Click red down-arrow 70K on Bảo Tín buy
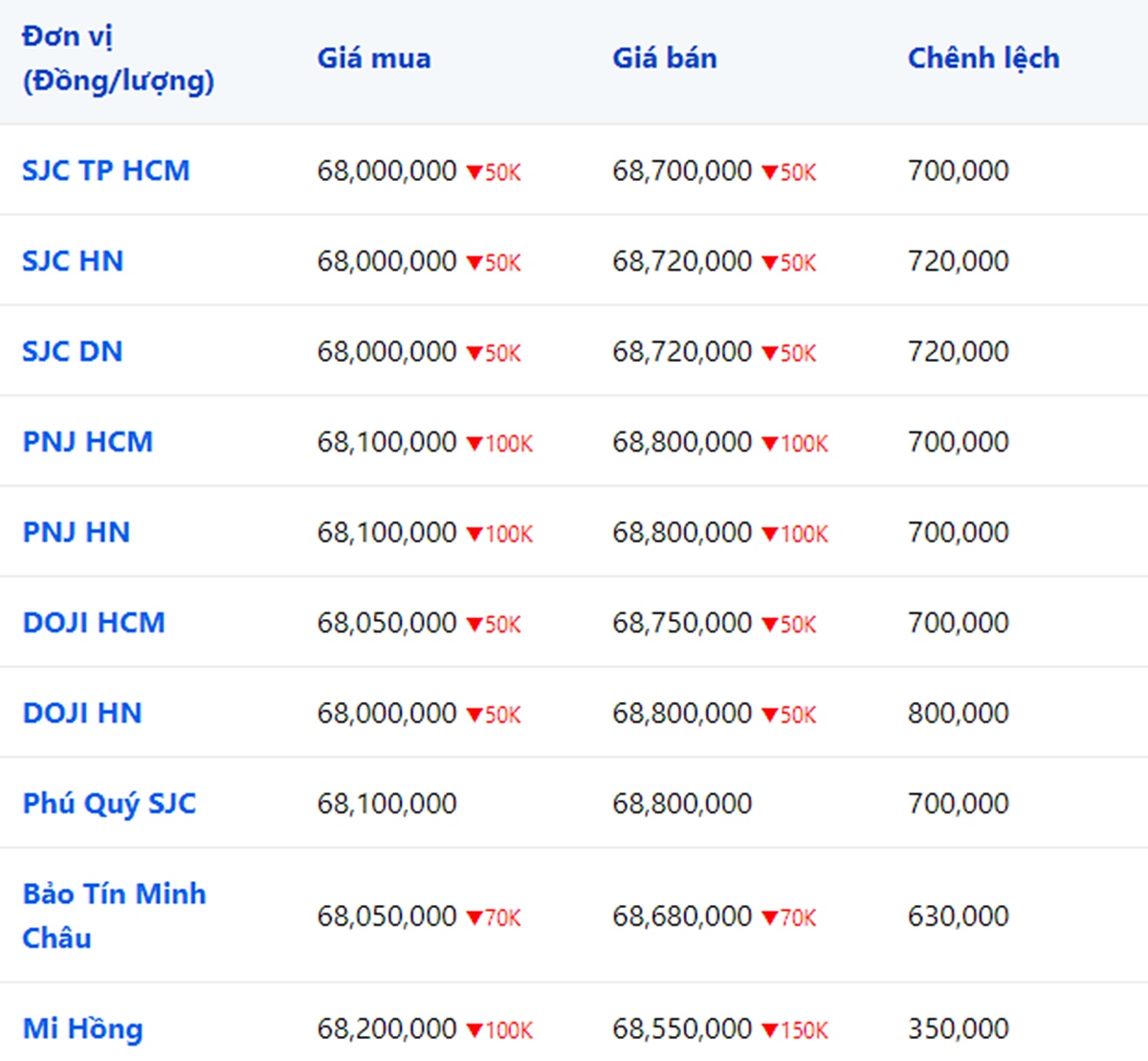1148x1061 pixels. (494, 917)
